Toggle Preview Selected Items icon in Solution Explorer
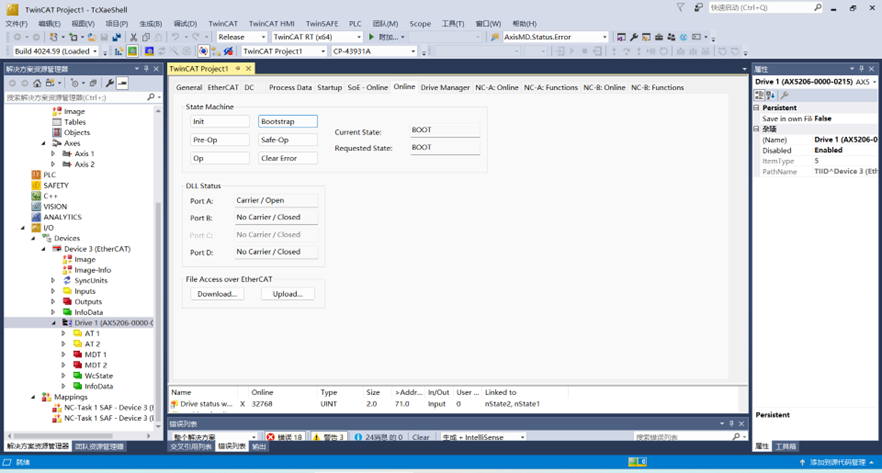Screen dimensions: 882x473 122,83
